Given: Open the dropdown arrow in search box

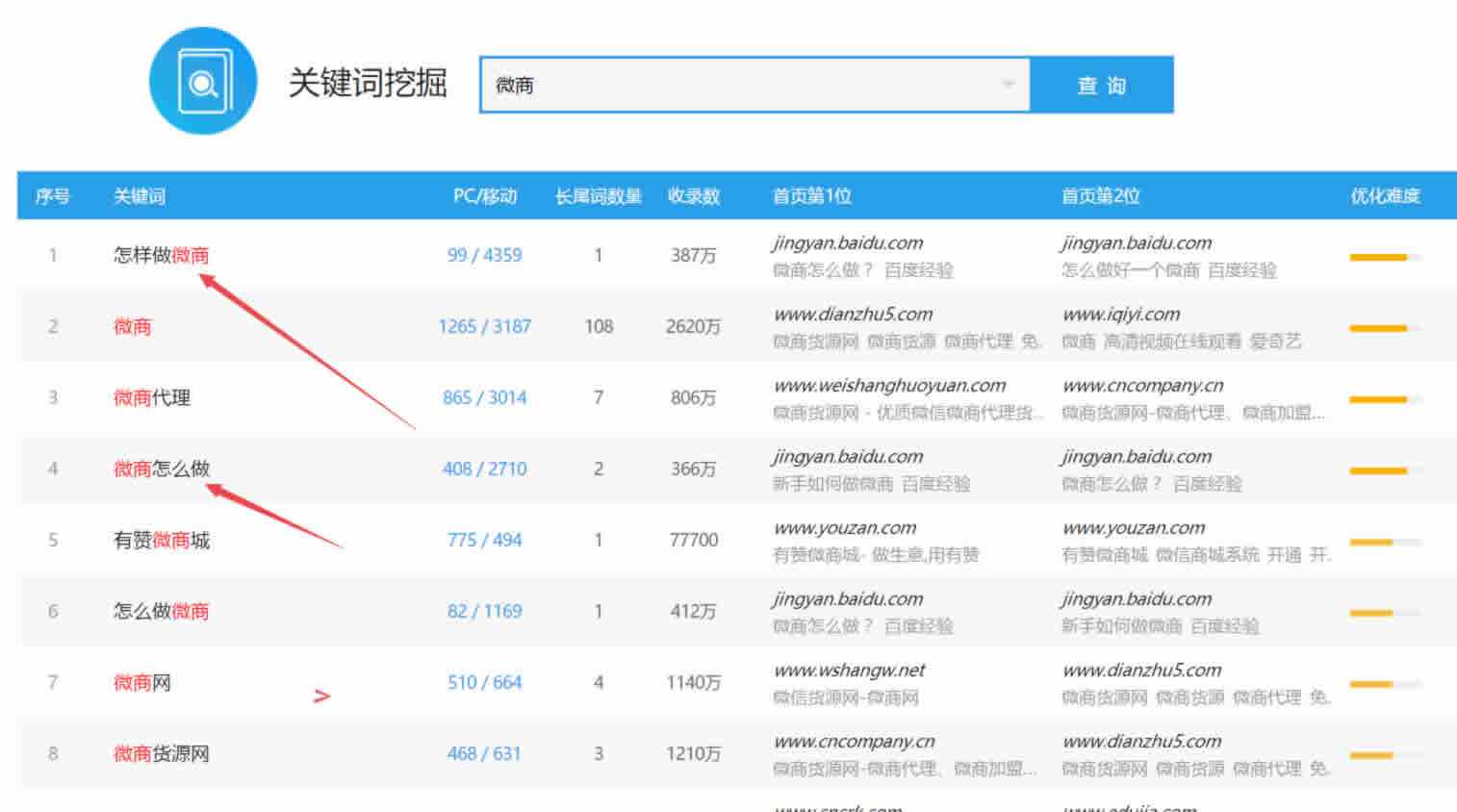Looking at the screenshot, I should pyautogui.click(x=1008, y=85).
